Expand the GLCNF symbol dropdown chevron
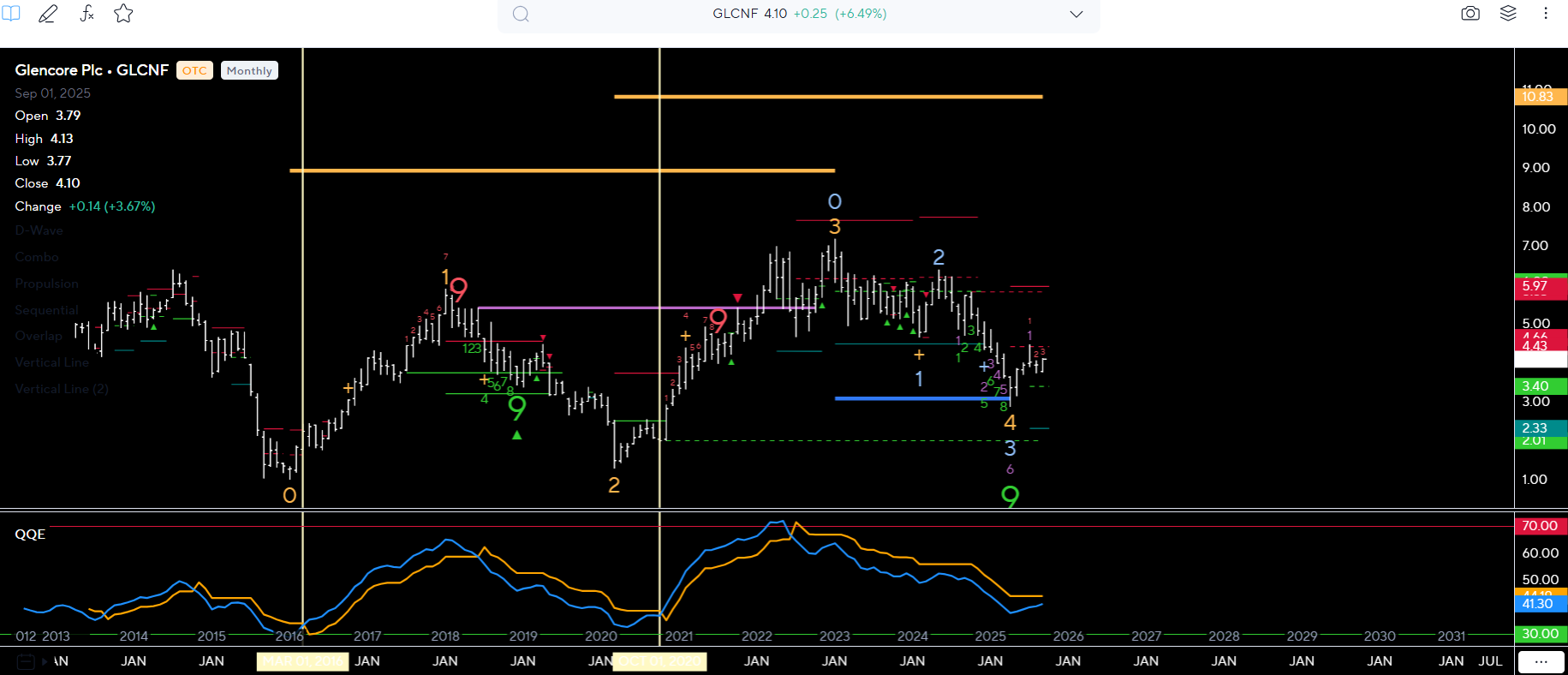 coord(1076,15)
